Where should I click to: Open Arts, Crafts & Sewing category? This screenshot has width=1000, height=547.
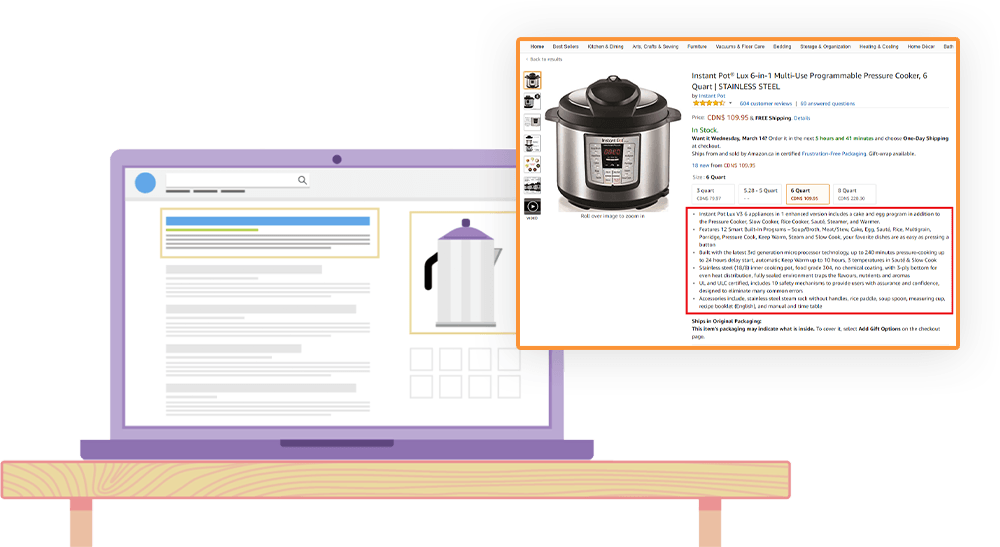click(x=655, y=47)
